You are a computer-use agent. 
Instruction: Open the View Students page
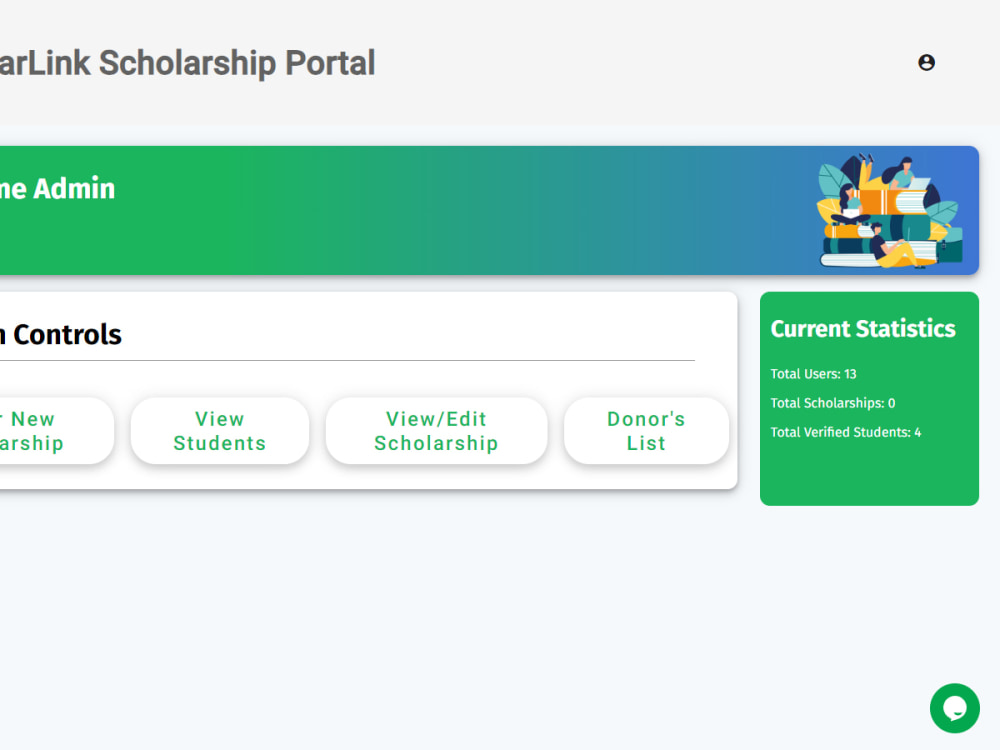(x=219, y=431)
